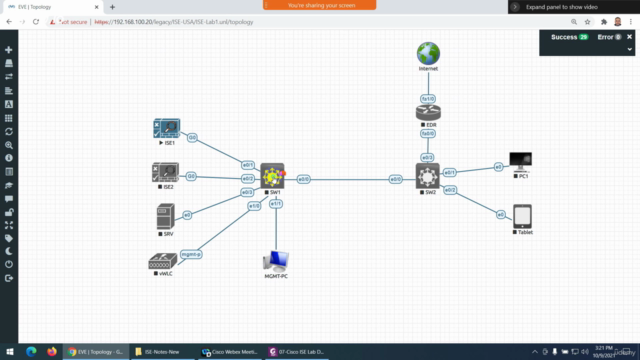
Task: Close the notifications panel
Action: click(x=629, y=37)
